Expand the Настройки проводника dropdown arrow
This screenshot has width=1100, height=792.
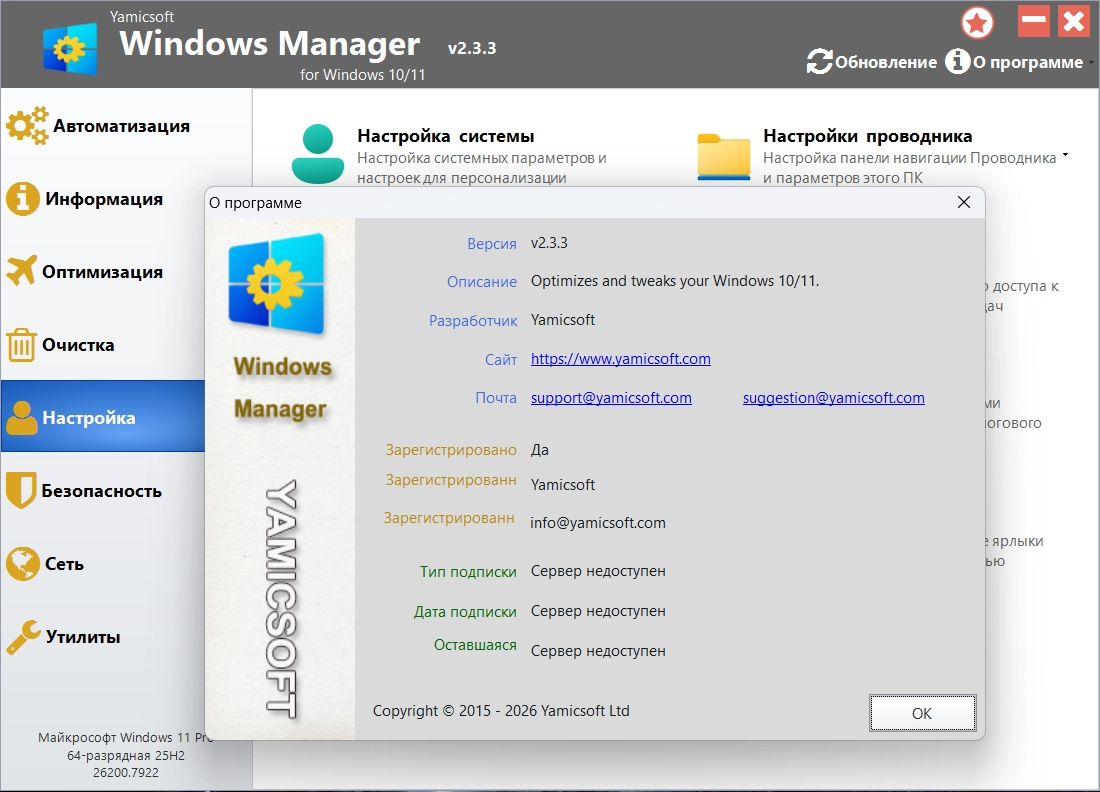(1065, 154)
